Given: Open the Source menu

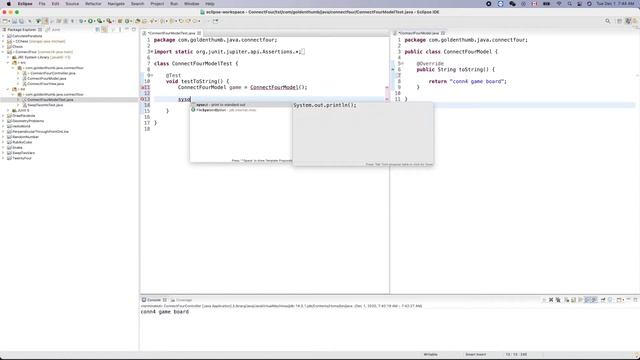Looking at the screenshot, I should [x=72, y=4].
